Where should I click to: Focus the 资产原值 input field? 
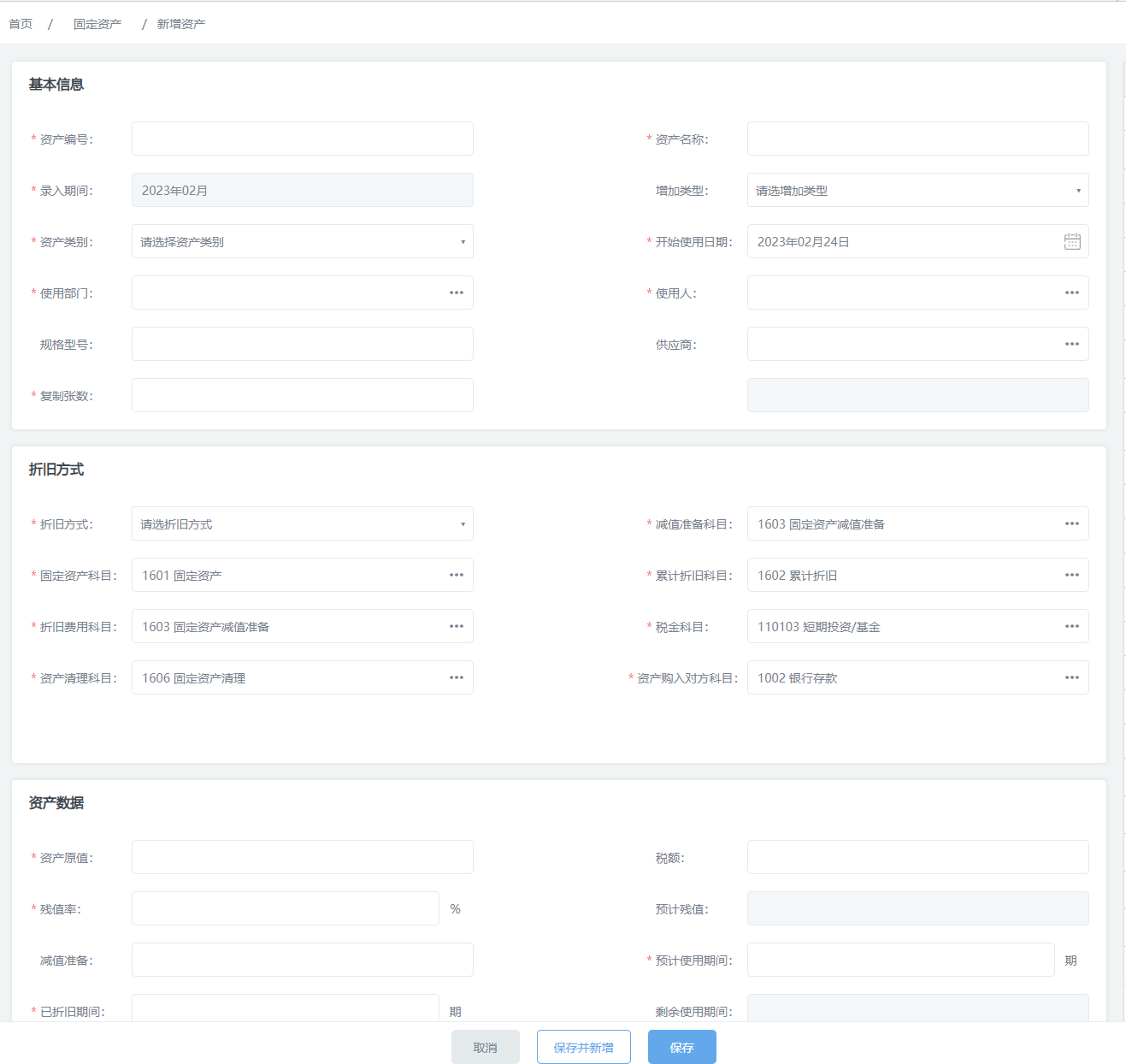point(303,857)
